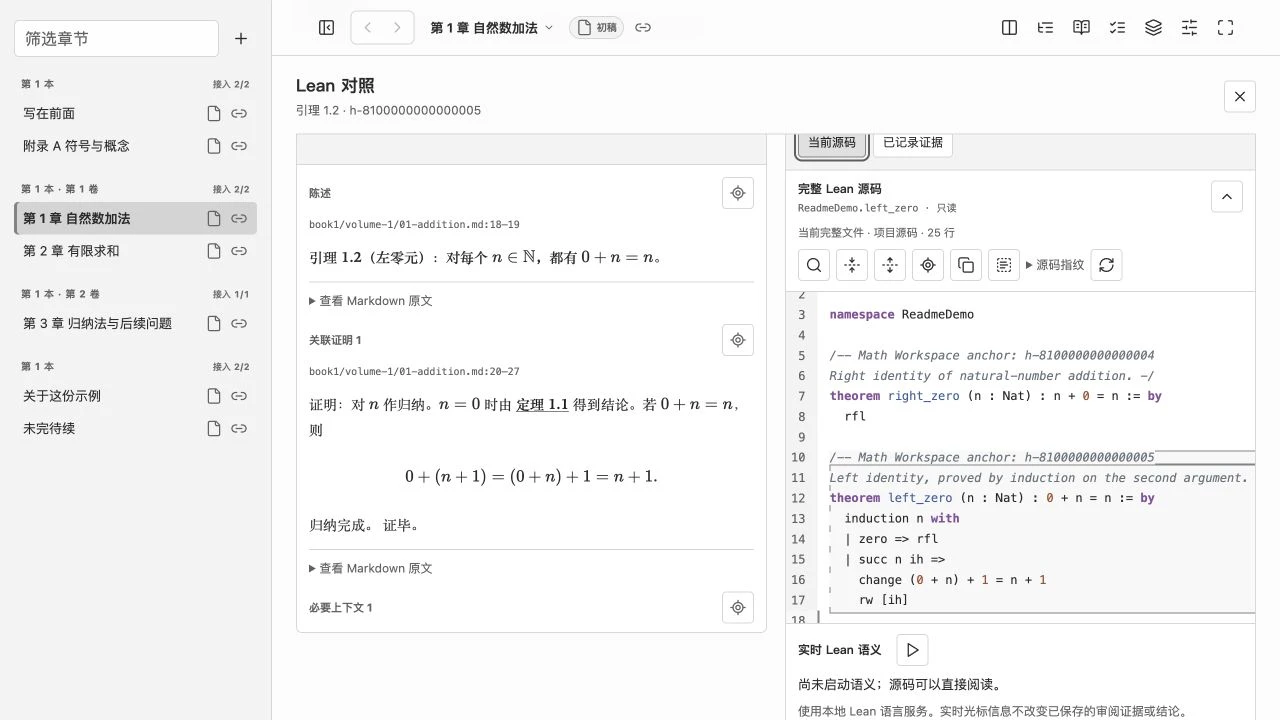Copy the Lean source code
1280x720 pixels.
click(966, 265)
